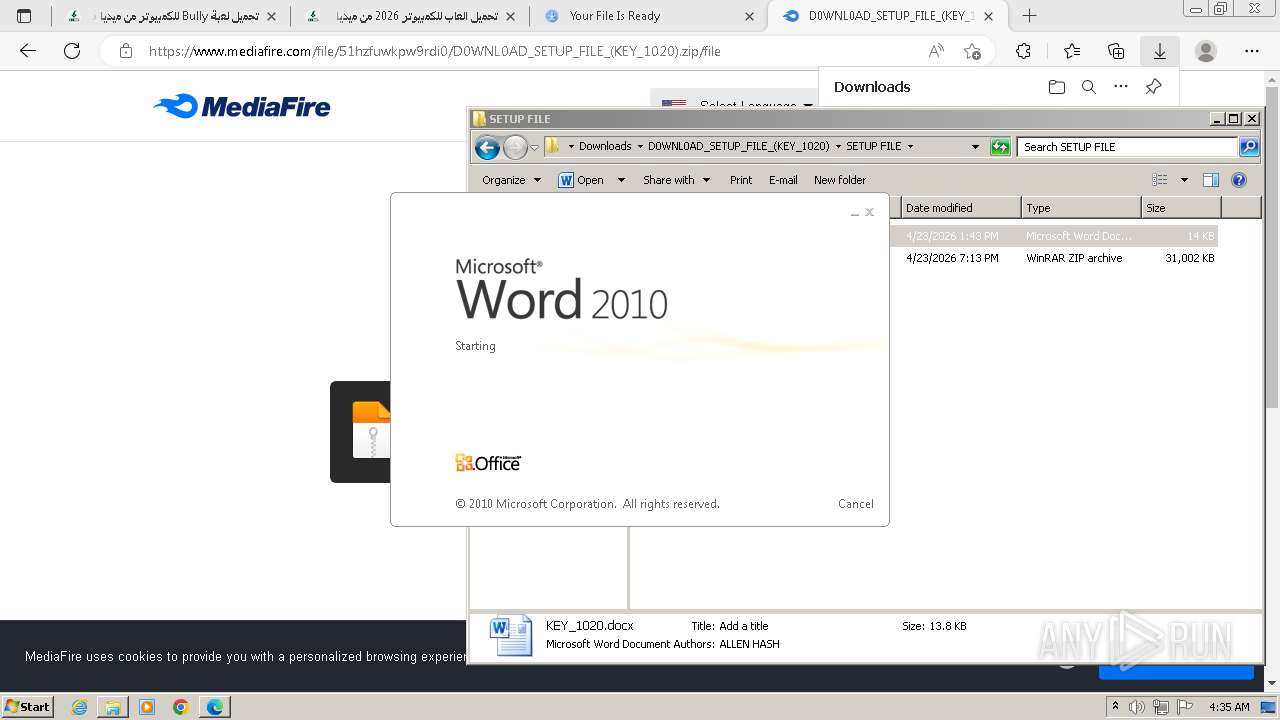Expand the Organize menu
1280x720 pixels.
click(511, 180)
